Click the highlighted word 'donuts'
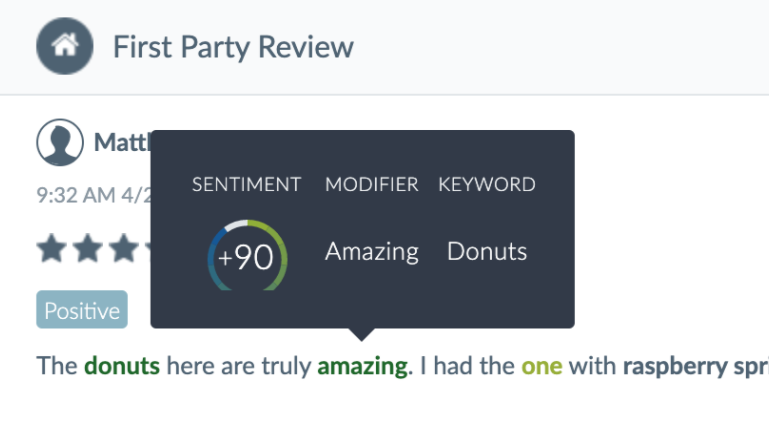This screenshot has height=433, width=769. [122, 366]
